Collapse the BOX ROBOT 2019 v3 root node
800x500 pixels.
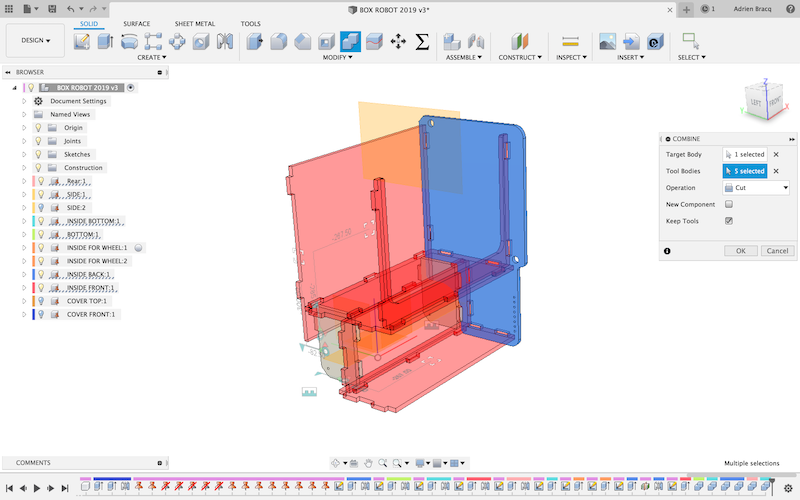coord(15,88)
